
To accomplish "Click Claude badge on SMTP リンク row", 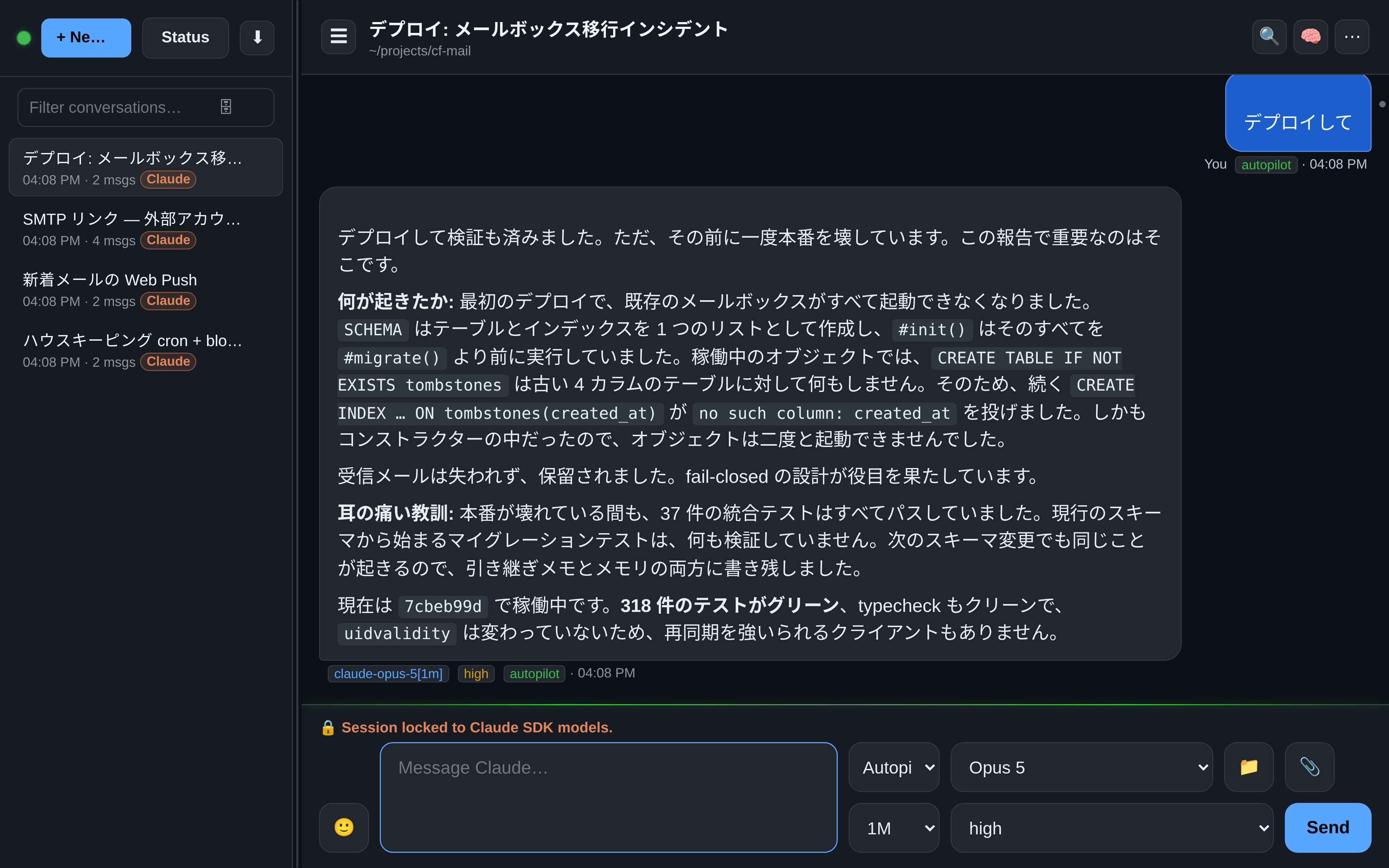I will pos(168,240).
